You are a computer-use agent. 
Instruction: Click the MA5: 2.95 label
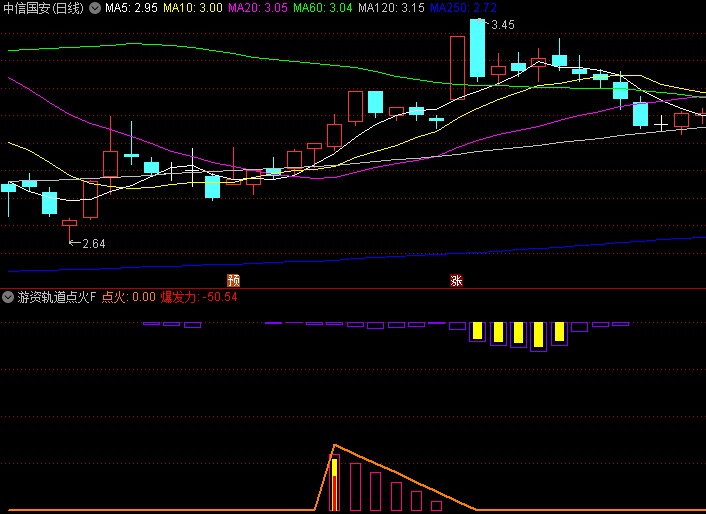131,8
